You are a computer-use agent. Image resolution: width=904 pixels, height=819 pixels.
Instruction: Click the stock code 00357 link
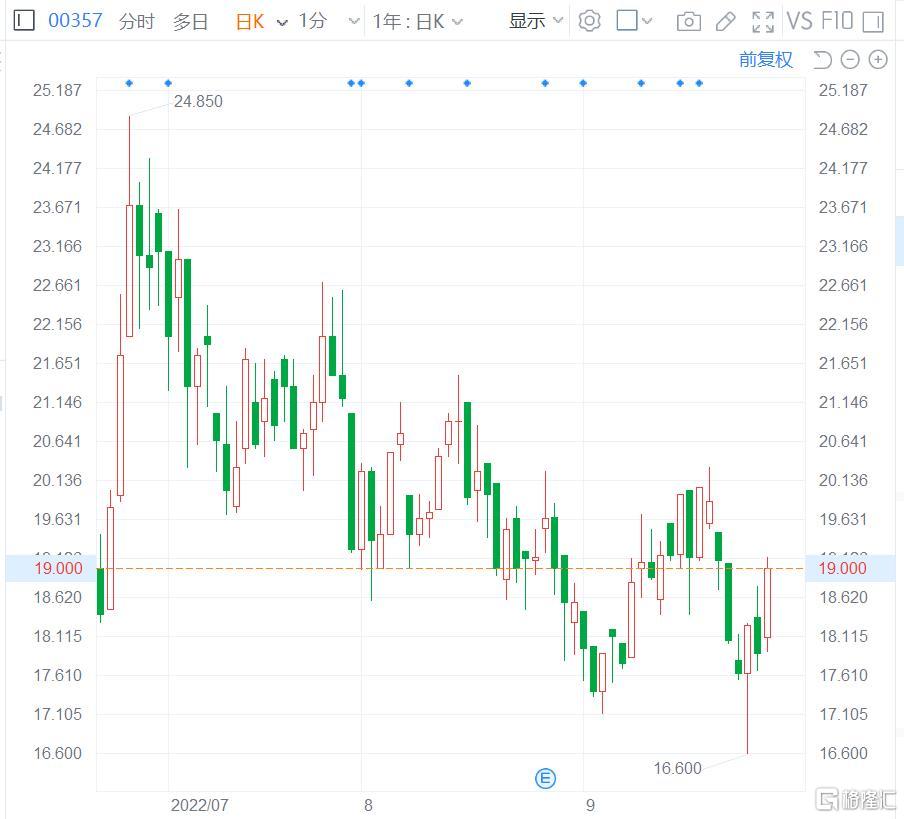coord(75,21)
